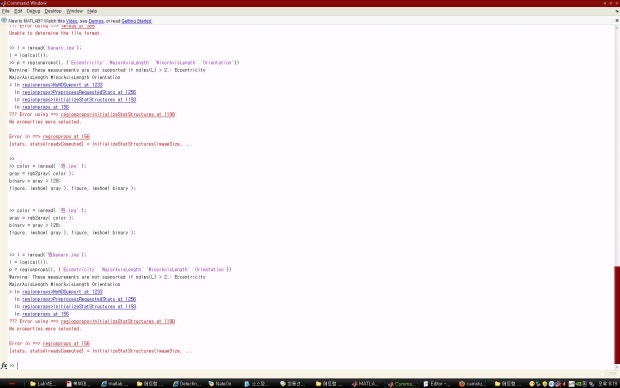Click 'Unable to determine the file format.' text
Screen dimensions: 620x388
[55, 33]
